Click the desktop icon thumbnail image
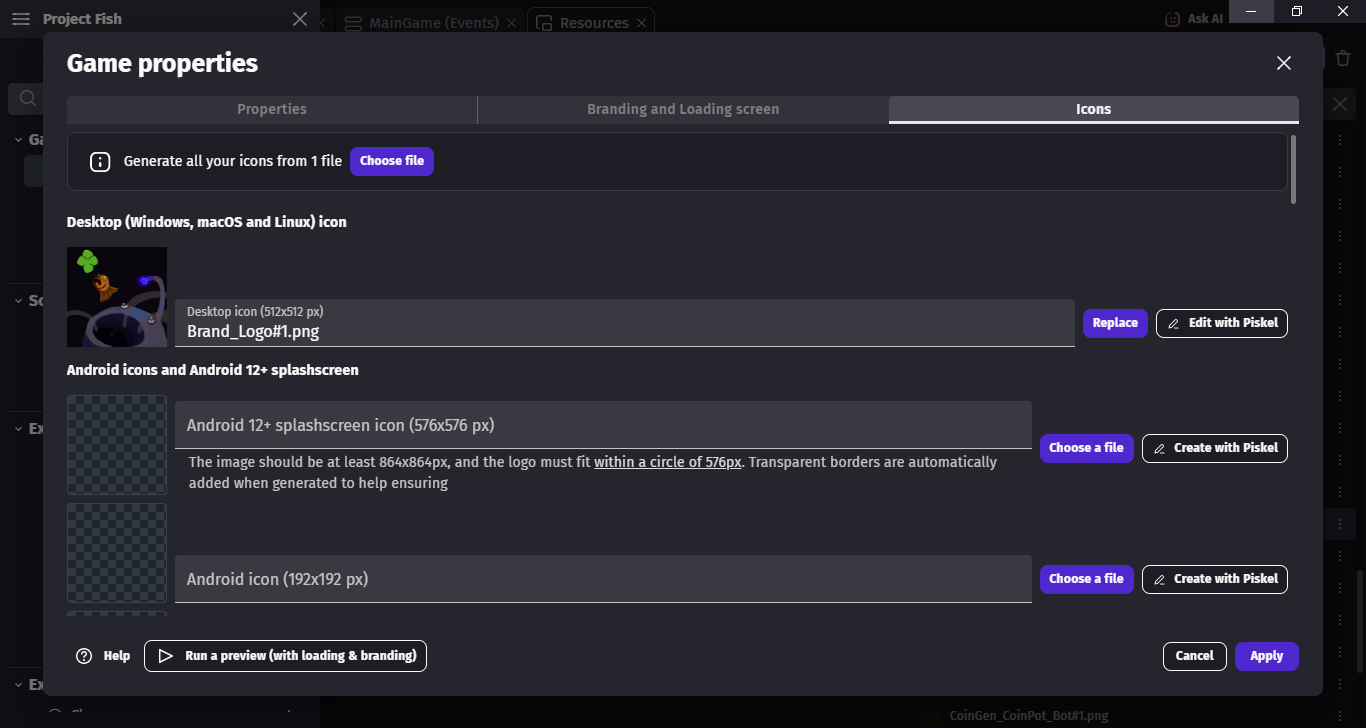The image size is (1366, 728). (117, 297)
